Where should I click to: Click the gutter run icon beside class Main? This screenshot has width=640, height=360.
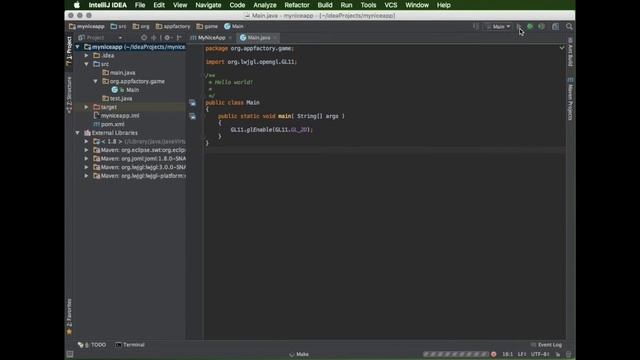pos(192,103)
